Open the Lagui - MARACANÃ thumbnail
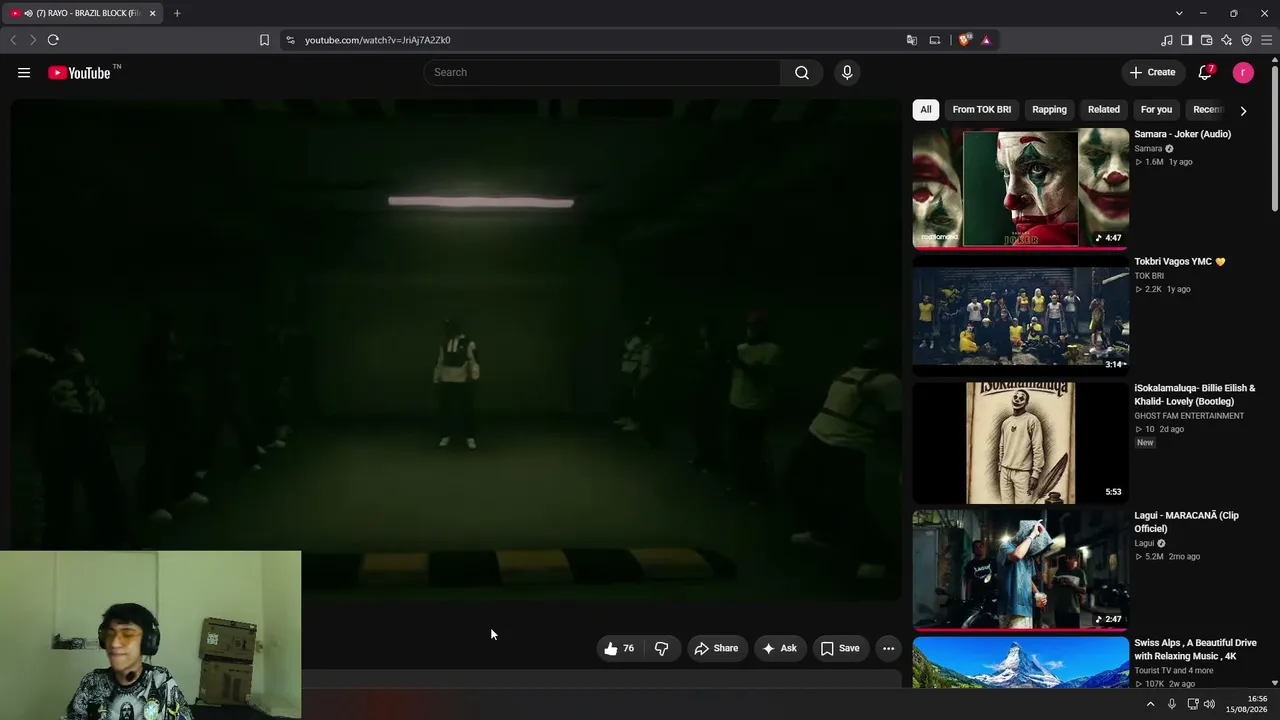 [x=1021, y=570]
